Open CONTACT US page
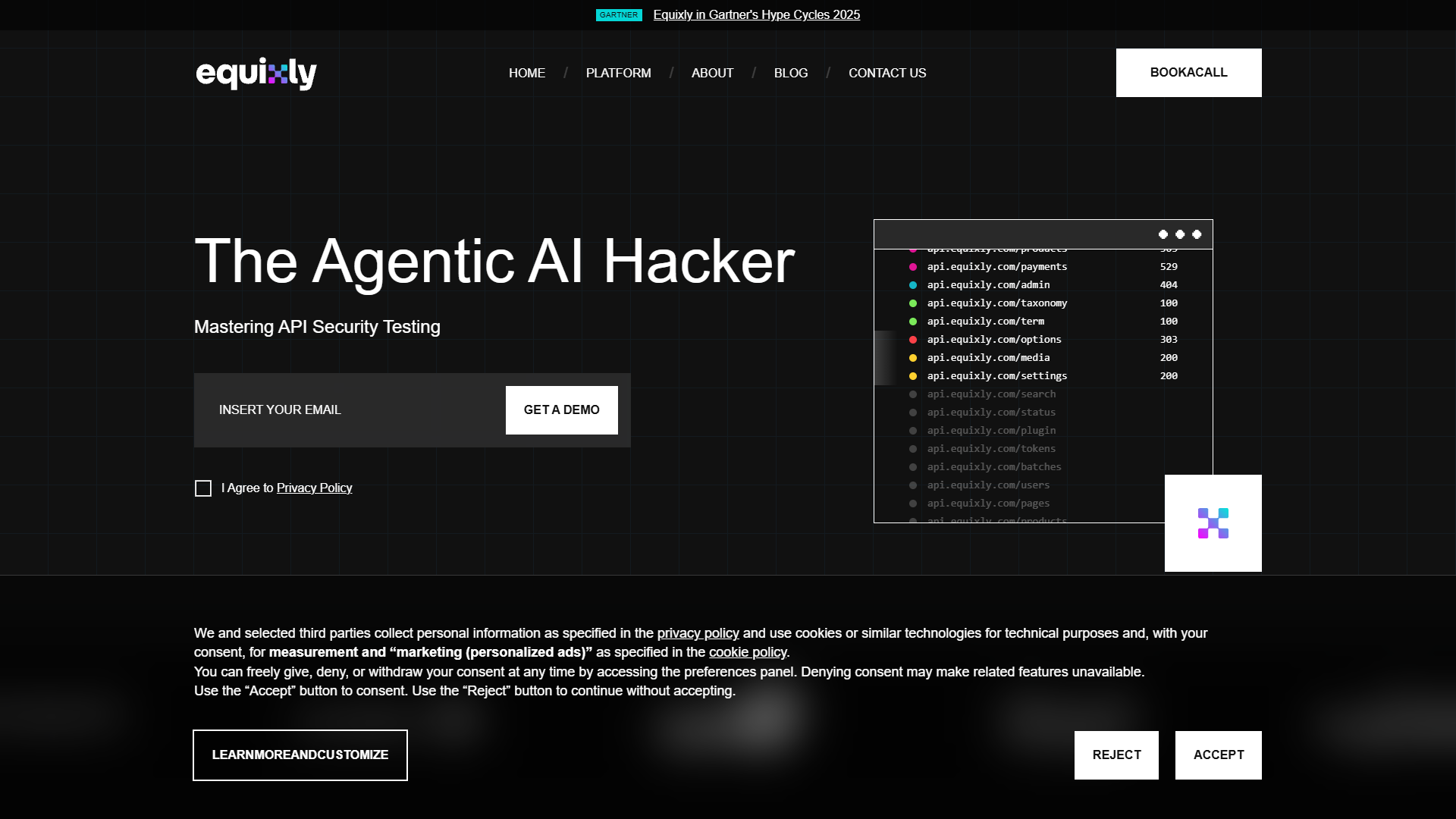The height and width of the screenshot is (819, 1456). tap(887, 73)
